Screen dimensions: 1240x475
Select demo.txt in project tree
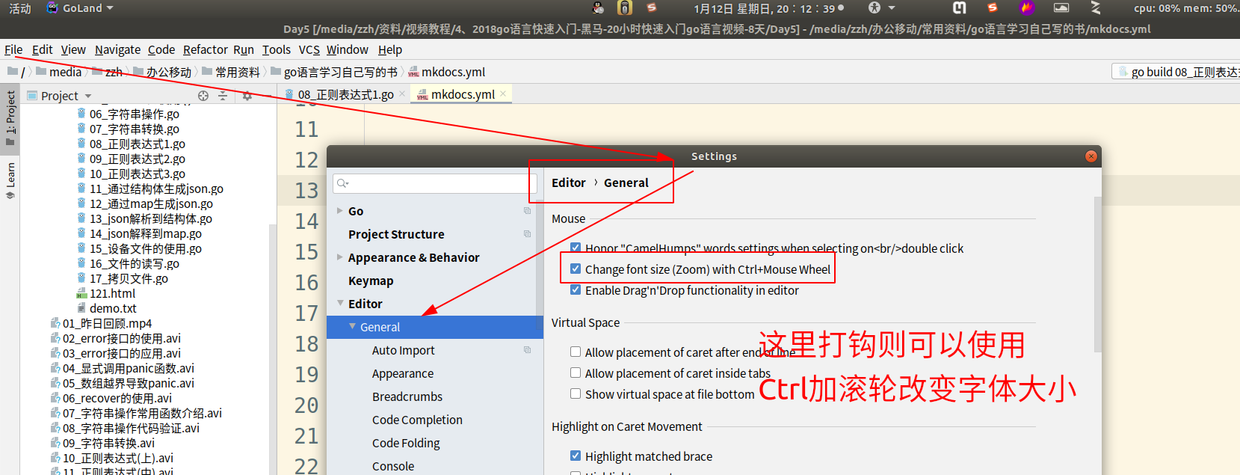point(113,308)
